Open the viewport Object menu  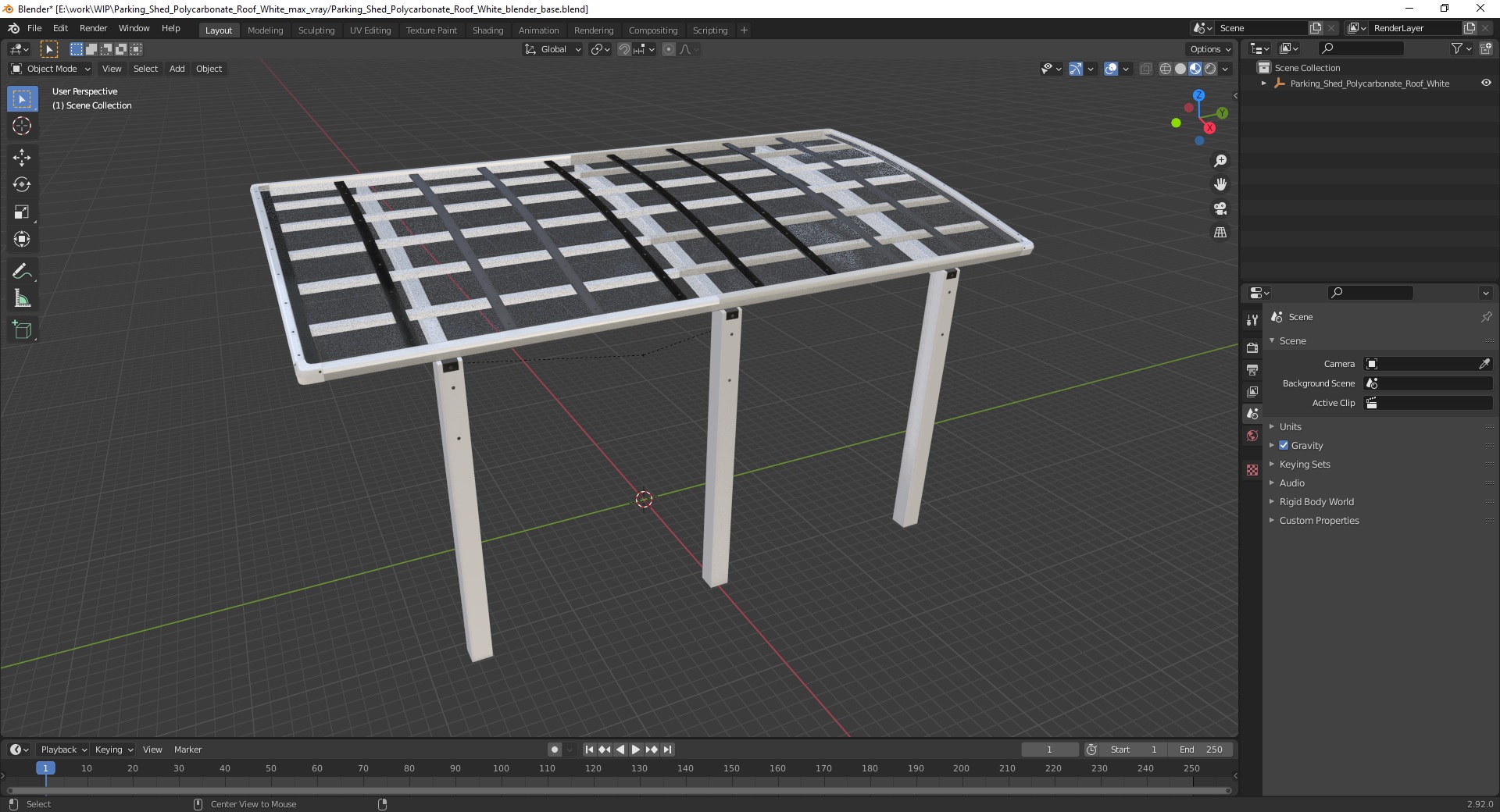pos(209,69)
